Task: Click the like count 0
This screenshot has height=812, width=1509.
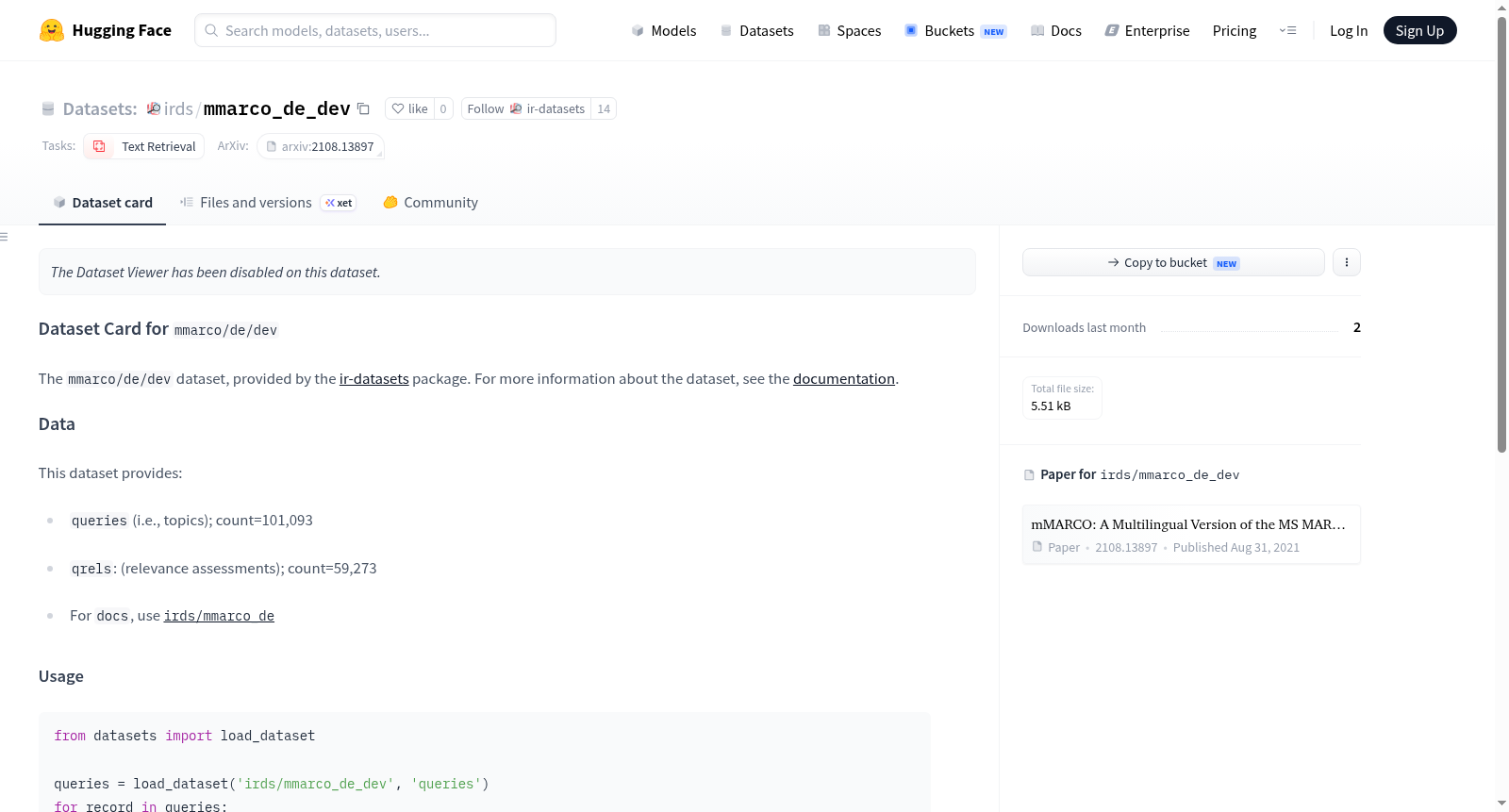Action: pos(443,109)
